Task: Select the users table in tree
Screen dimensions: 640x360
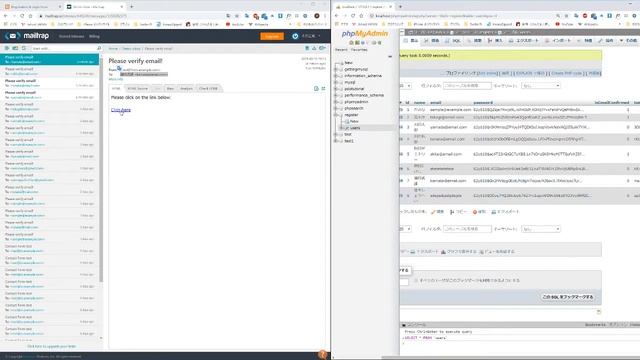Action: [355, 128]
